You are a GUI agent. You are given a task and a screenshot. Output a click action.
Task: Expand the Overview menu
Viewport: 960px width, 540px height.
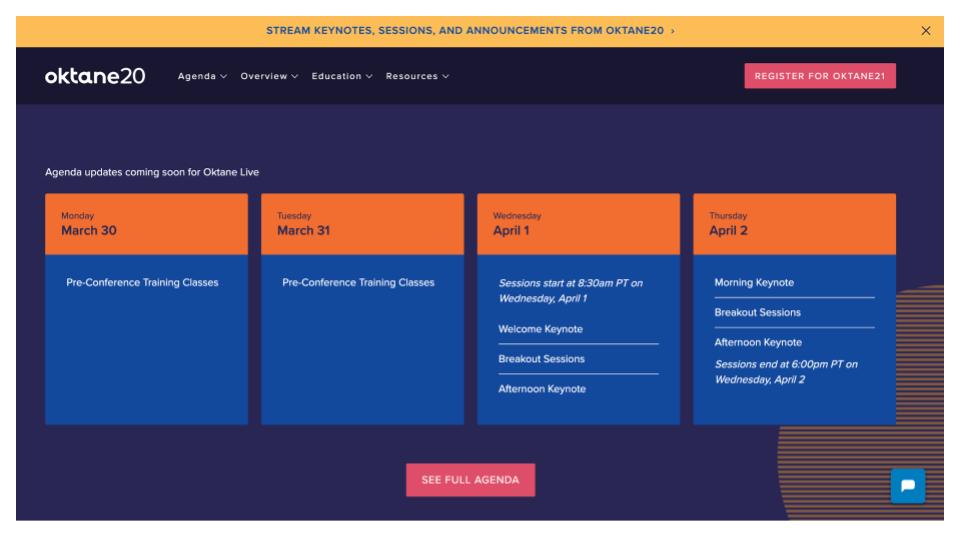pyautogui.click(x=269, y=76)
